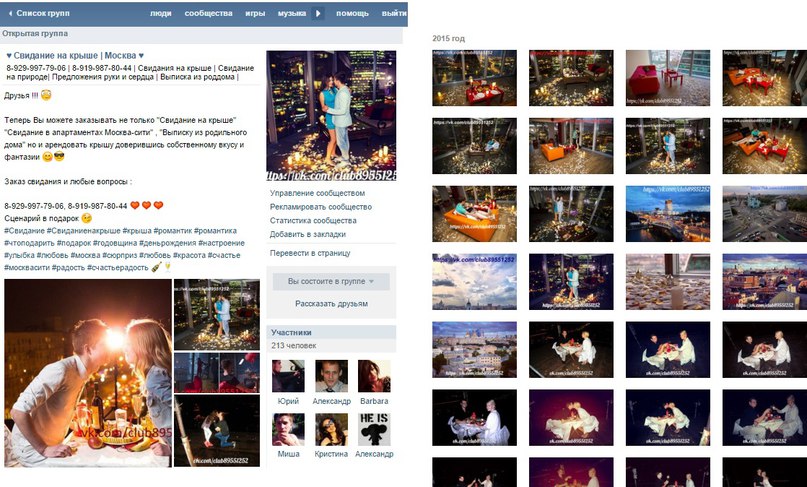Click the name Кристина

(x=331, y=454)
